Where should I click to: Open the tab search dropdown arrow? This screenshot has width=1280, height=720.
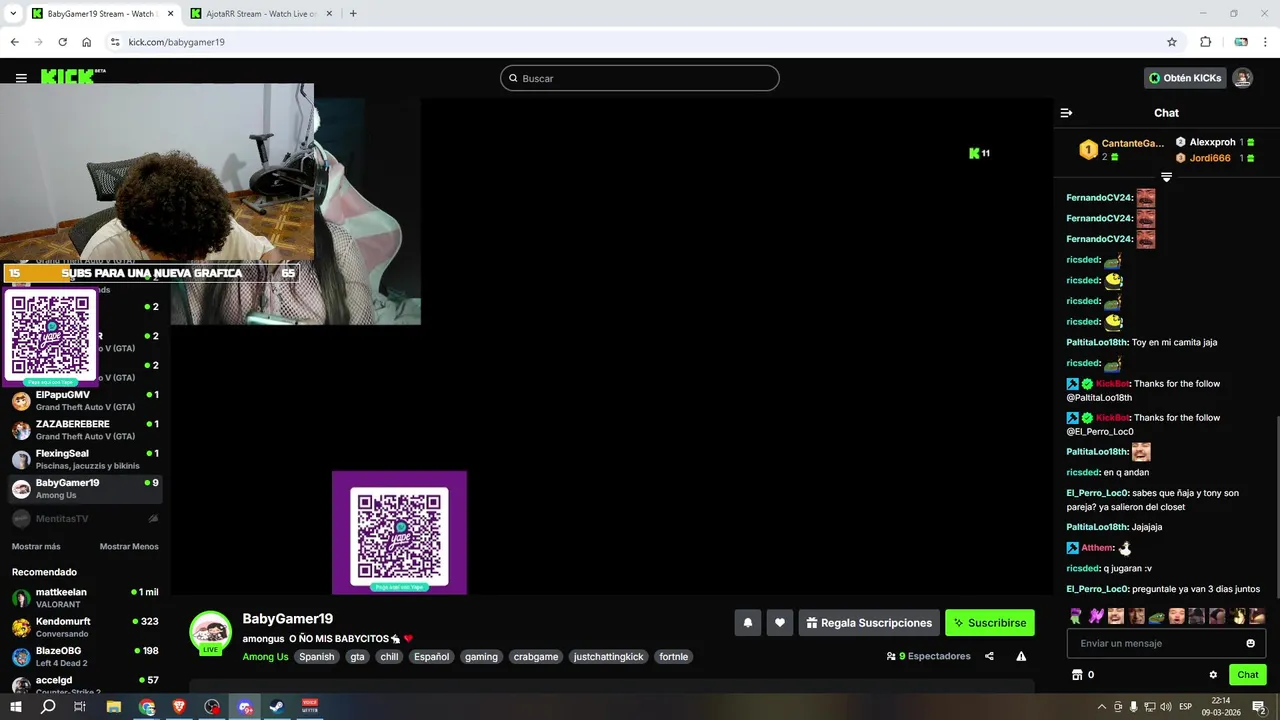13,14
